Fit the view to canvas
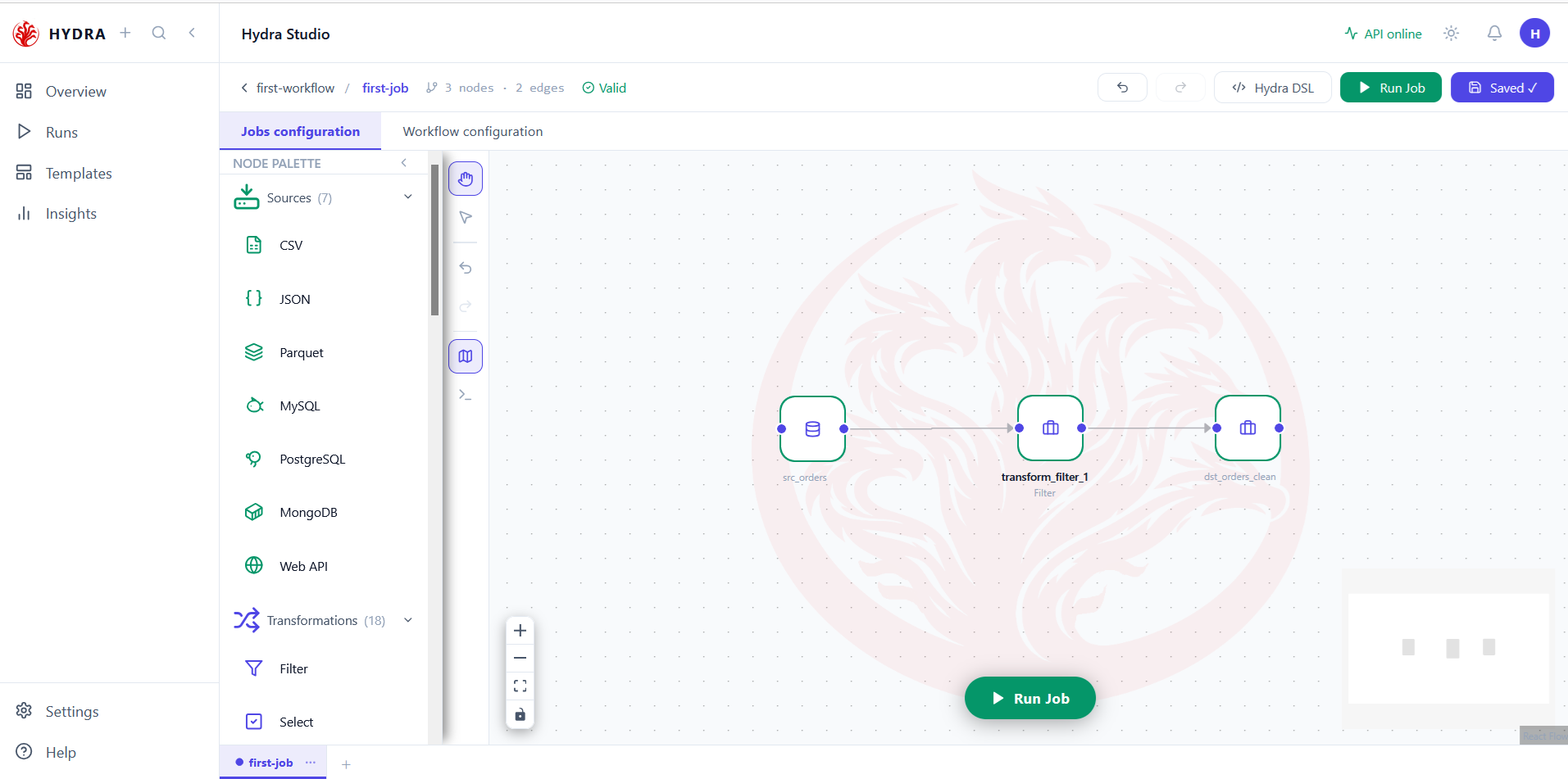Screen dimensions: 1568x779 pos(520,686)
